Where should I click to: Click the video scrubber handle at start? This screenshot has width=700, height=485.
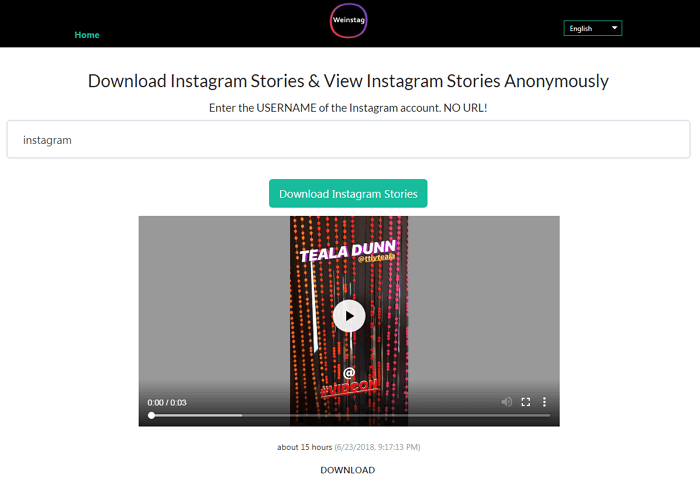coord(152,415)
